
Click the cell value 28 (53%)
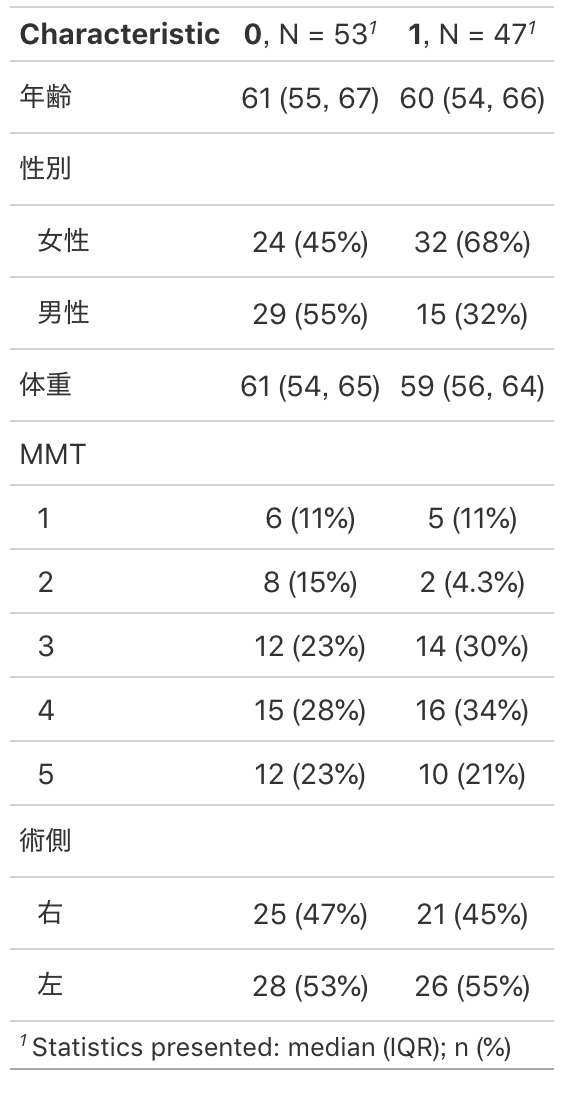[x=310, y=986]
